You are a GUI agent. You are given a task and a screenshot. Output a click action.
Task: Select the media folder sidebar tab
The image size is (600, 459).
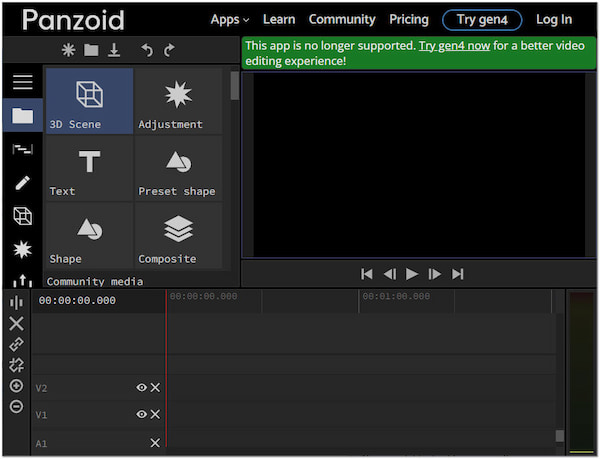tap(23, 115)
